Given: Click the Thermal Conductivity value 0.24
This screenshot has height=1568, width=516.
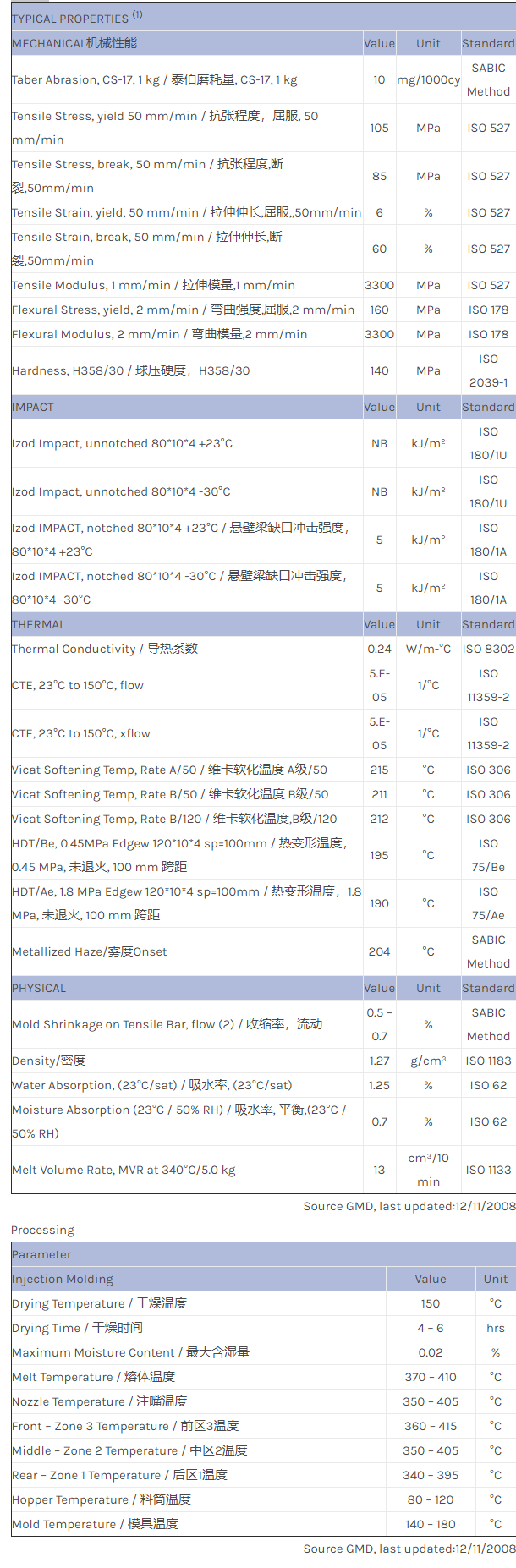Looking at the screenshot, I should [x=379, y=649].
